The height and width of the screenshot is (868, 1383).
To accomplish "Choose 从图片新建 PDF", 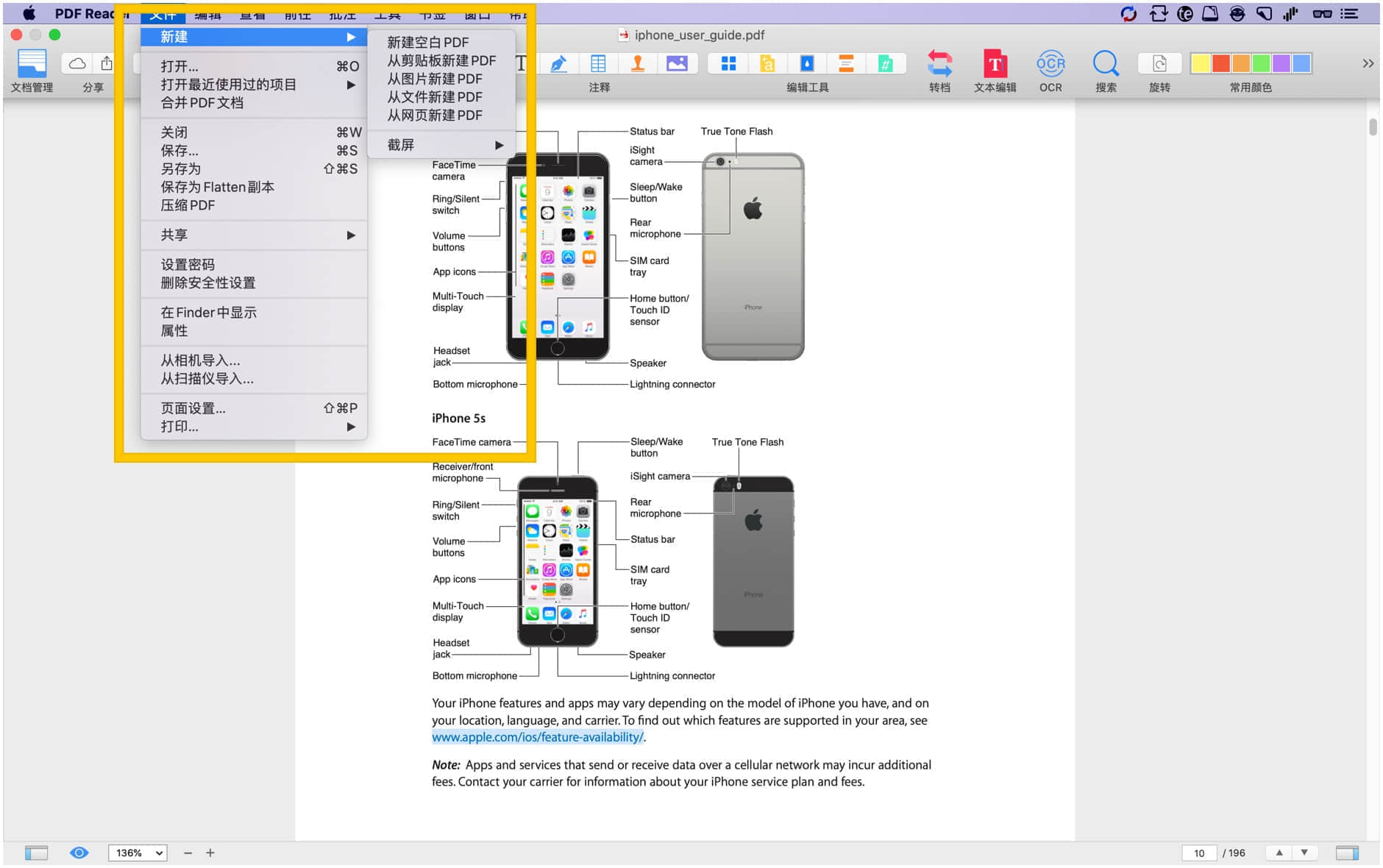I will 442,79.
